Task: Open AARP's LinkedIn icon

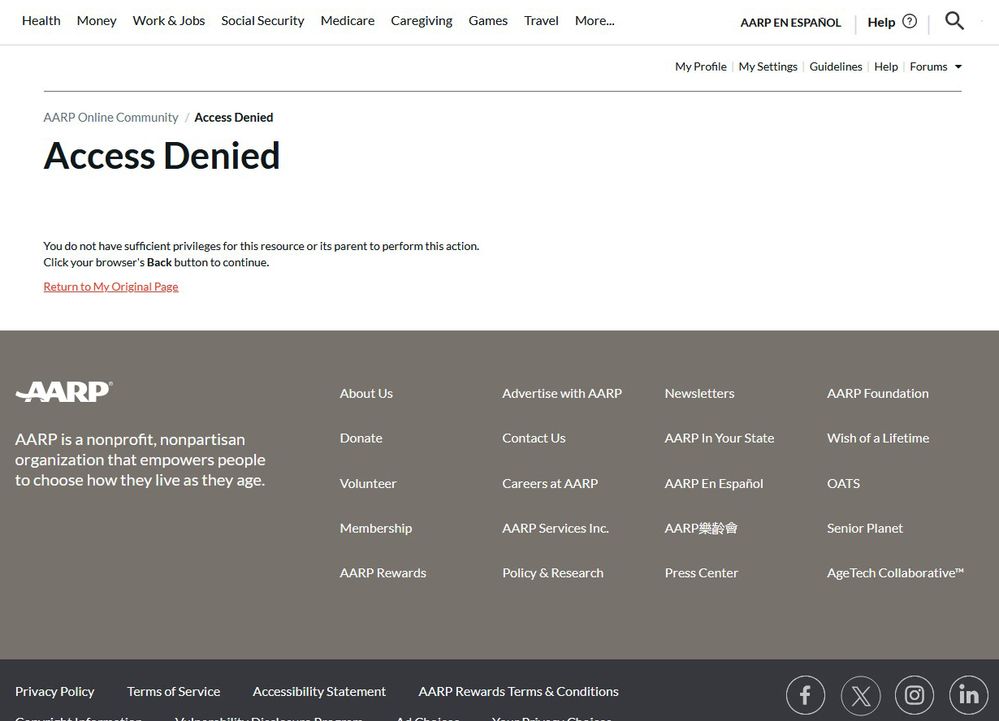Action: [968, 695]
